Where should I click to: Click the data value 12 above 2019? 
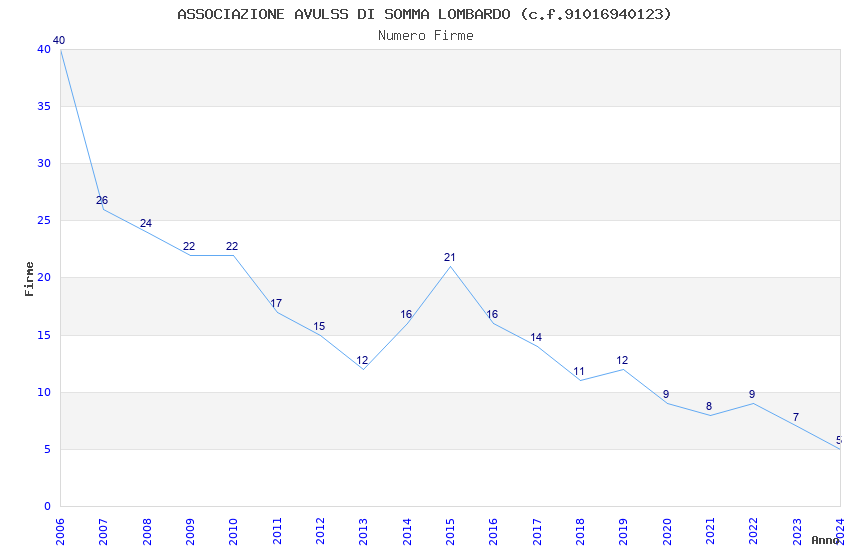tap(622, 360)
